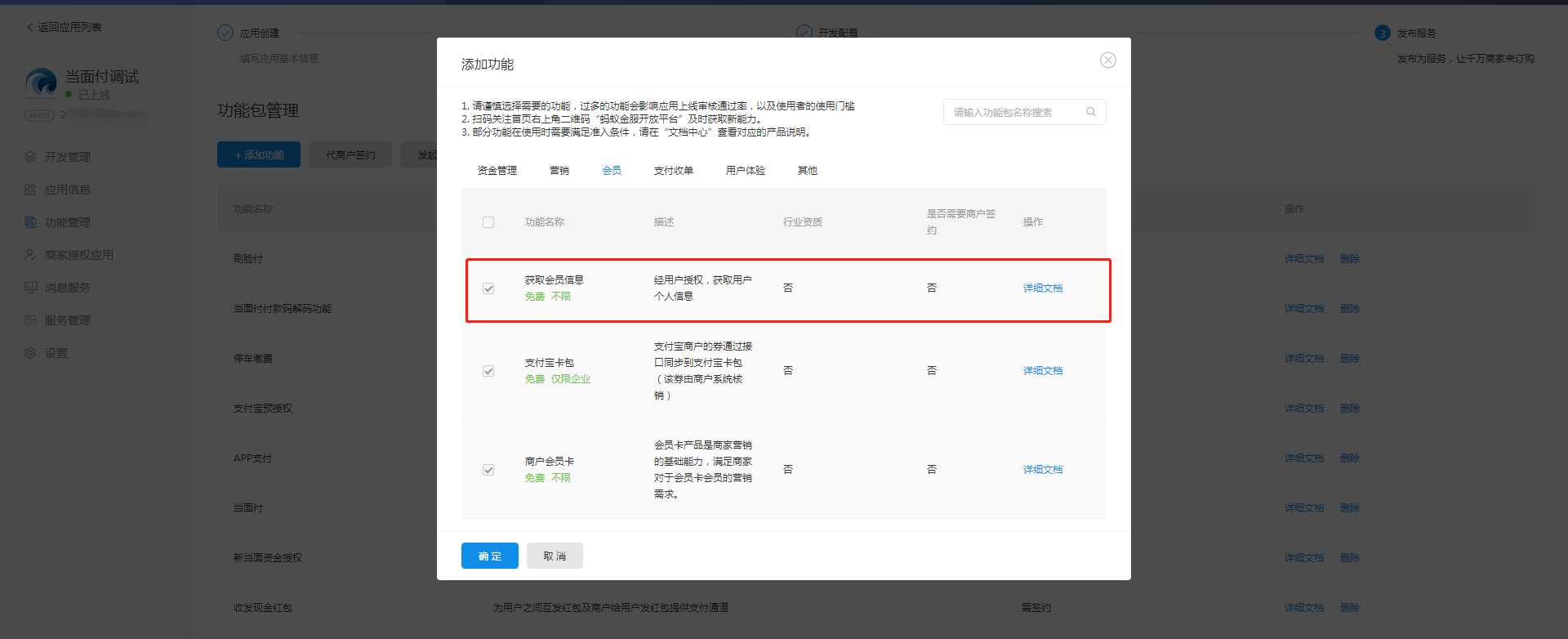This screenshot has height=639, width=1568.
Task: Click the 功能管理 sidebar icon
Action: 30,222
